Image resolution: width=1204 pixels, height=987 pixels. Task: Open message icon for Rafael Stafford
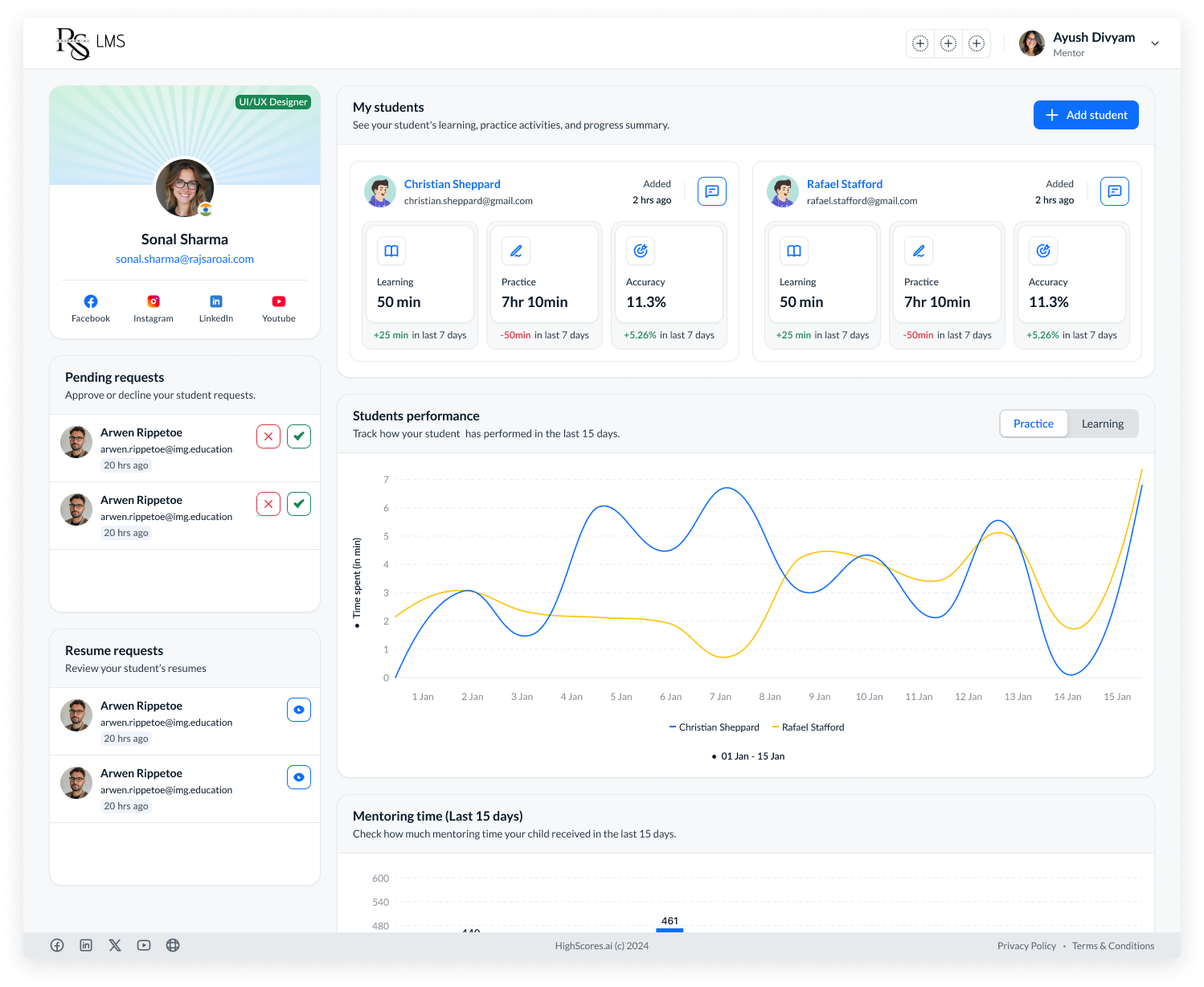pos(1114,191)
